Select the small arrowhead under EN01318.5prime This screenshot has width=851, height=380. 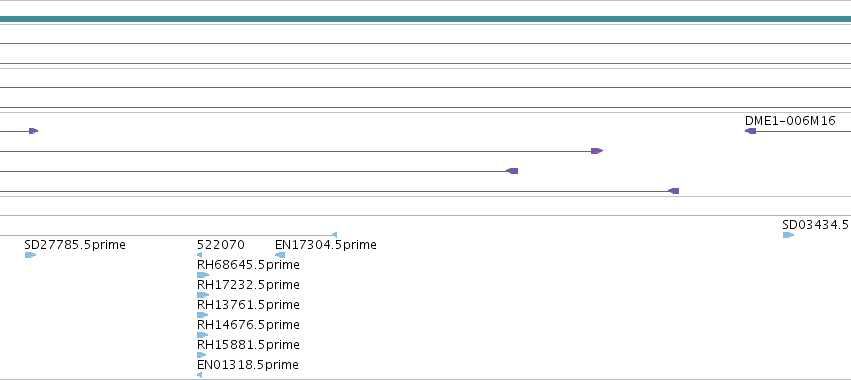[x=199, y=375]
